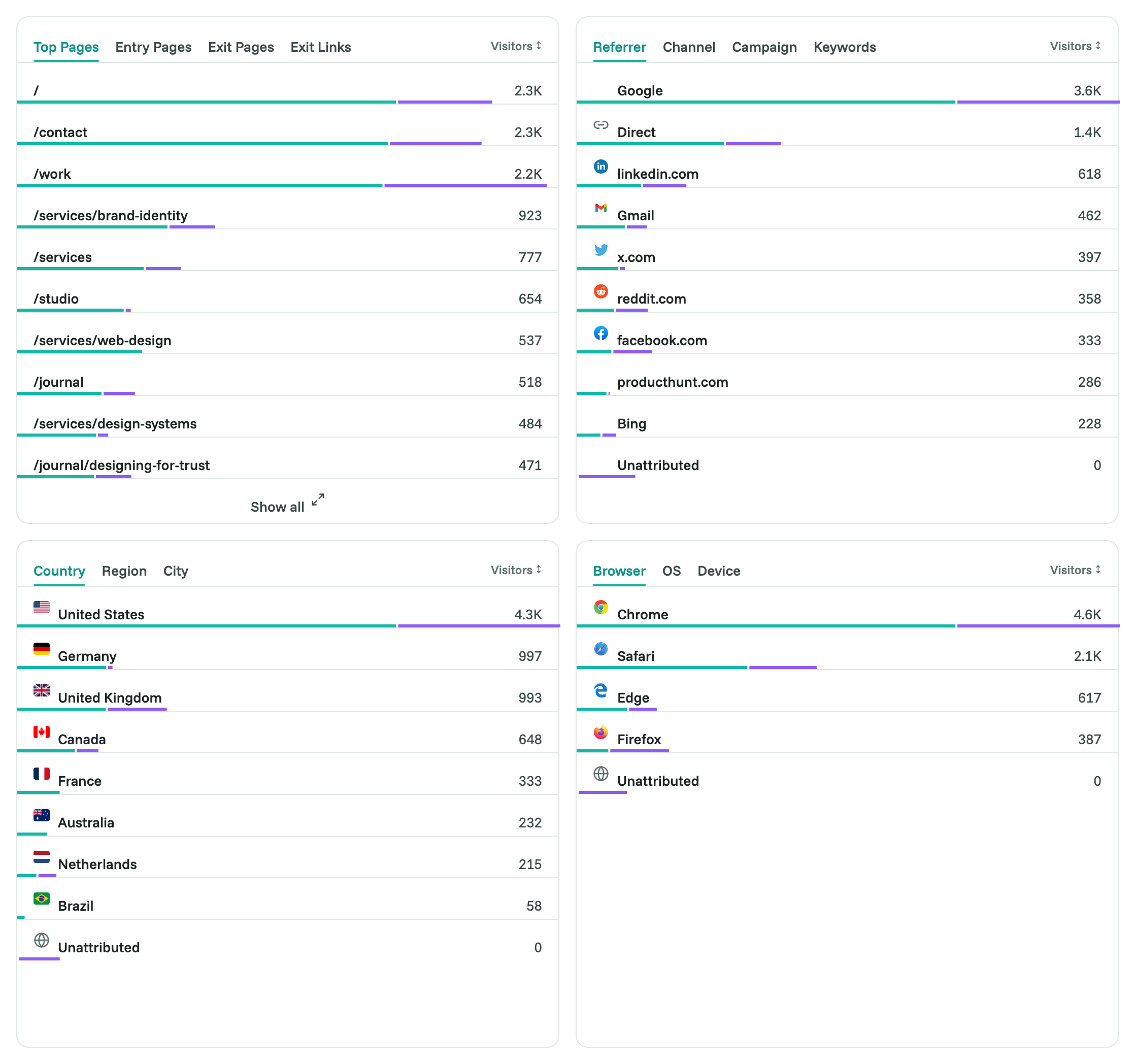The image size is (1135, 1064).
Task: Switch to the Region tab
Action: pyautogui.click(x=124, y=572)
